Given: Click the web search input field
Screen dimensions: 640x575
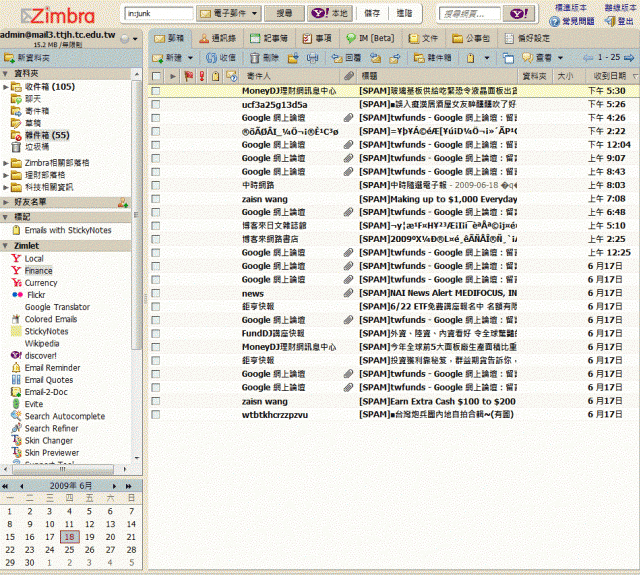Looking at the screenshot, I should (x=470, y=13).
